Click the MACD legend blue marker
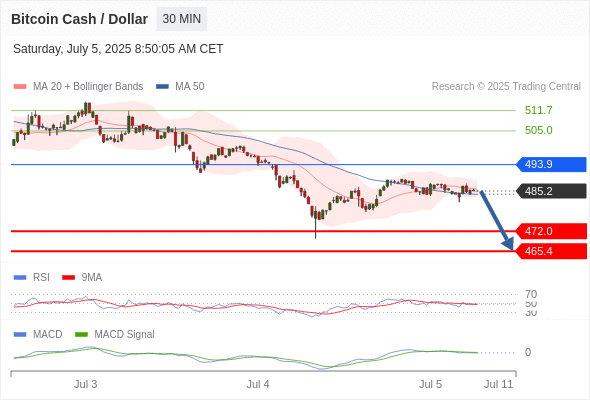This screenshot has width=590, height=400. coord(20,335)
